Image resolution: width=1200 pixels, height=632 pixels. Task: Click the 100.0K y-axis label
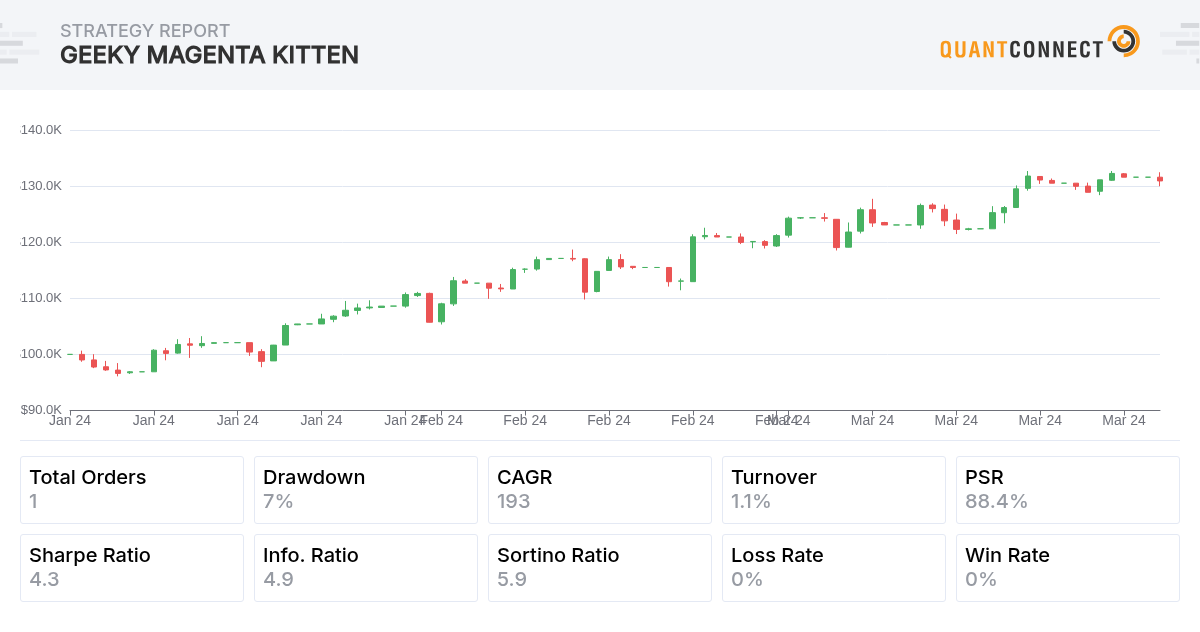click(x=41, y=354)
